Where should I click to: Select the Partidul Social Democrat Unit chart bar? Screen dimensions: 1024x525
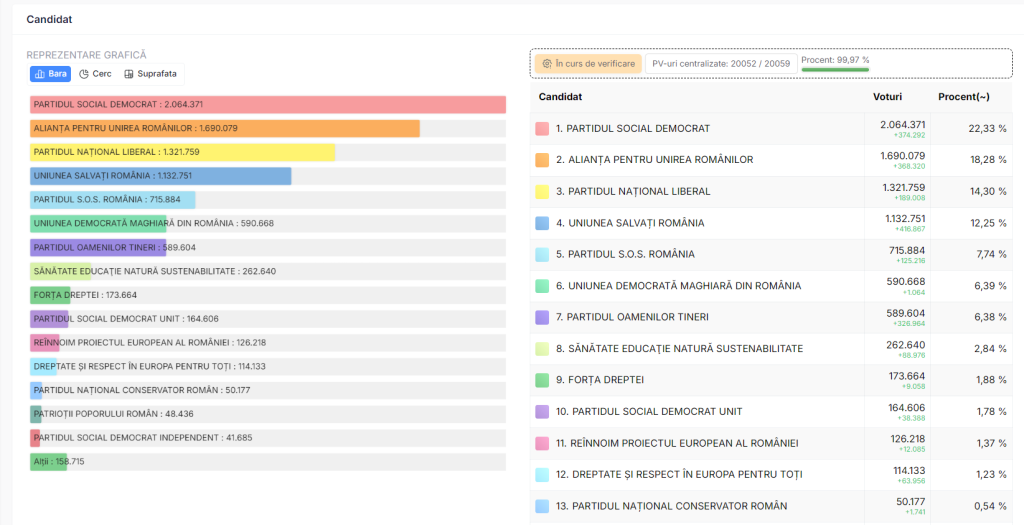tap(49, 319)
